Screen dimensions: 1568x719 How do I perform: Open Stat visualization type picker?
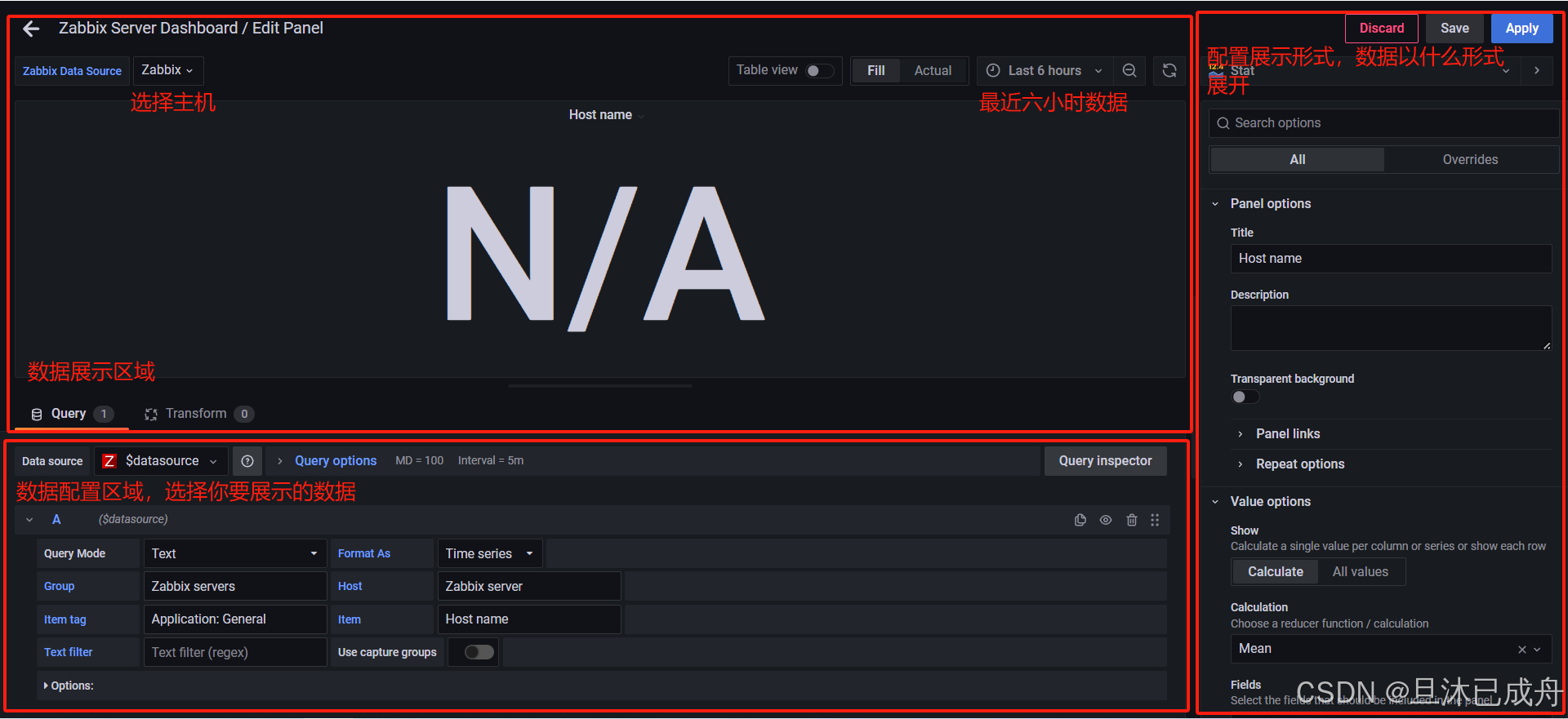(1360, 71)
